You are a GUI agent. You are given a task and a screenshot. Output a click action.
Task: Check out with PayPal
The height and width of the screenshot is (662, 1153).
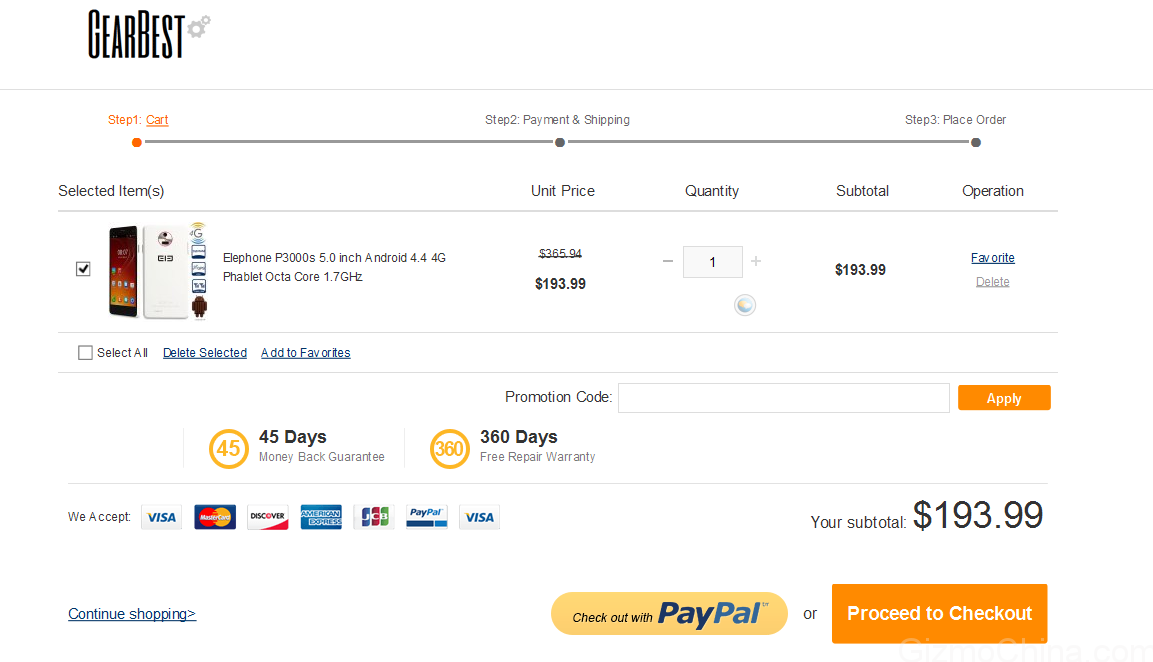pos(669,614)
